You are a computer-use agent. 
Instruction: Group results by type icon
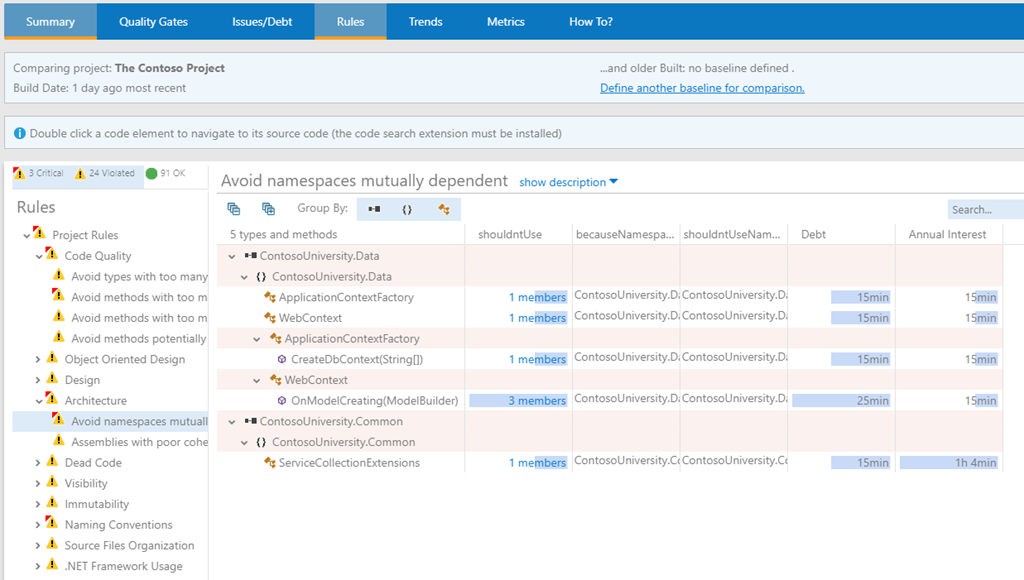point(443,209)
